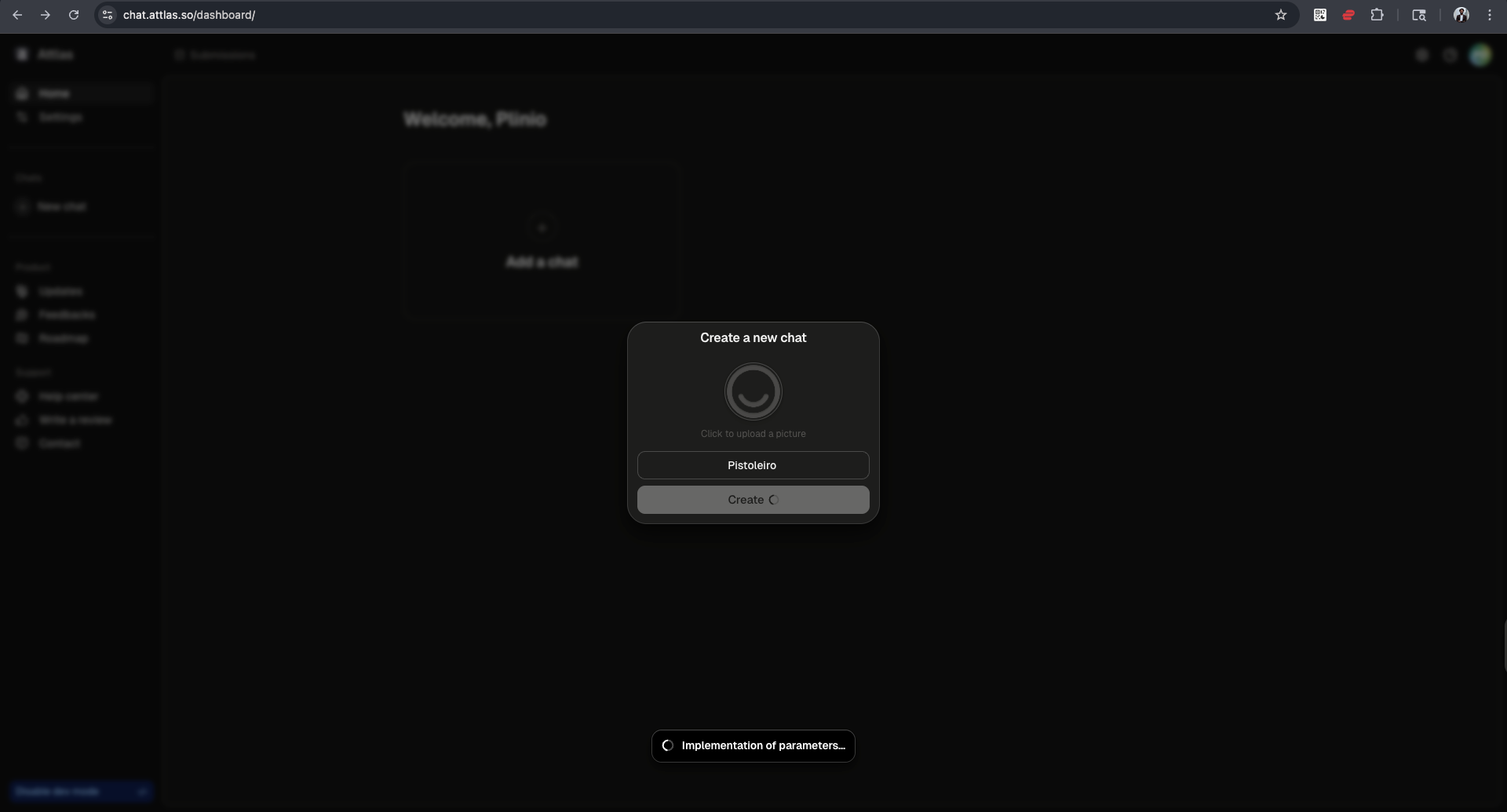
Task: Click the Create button in the dialog
Action: 753,500
